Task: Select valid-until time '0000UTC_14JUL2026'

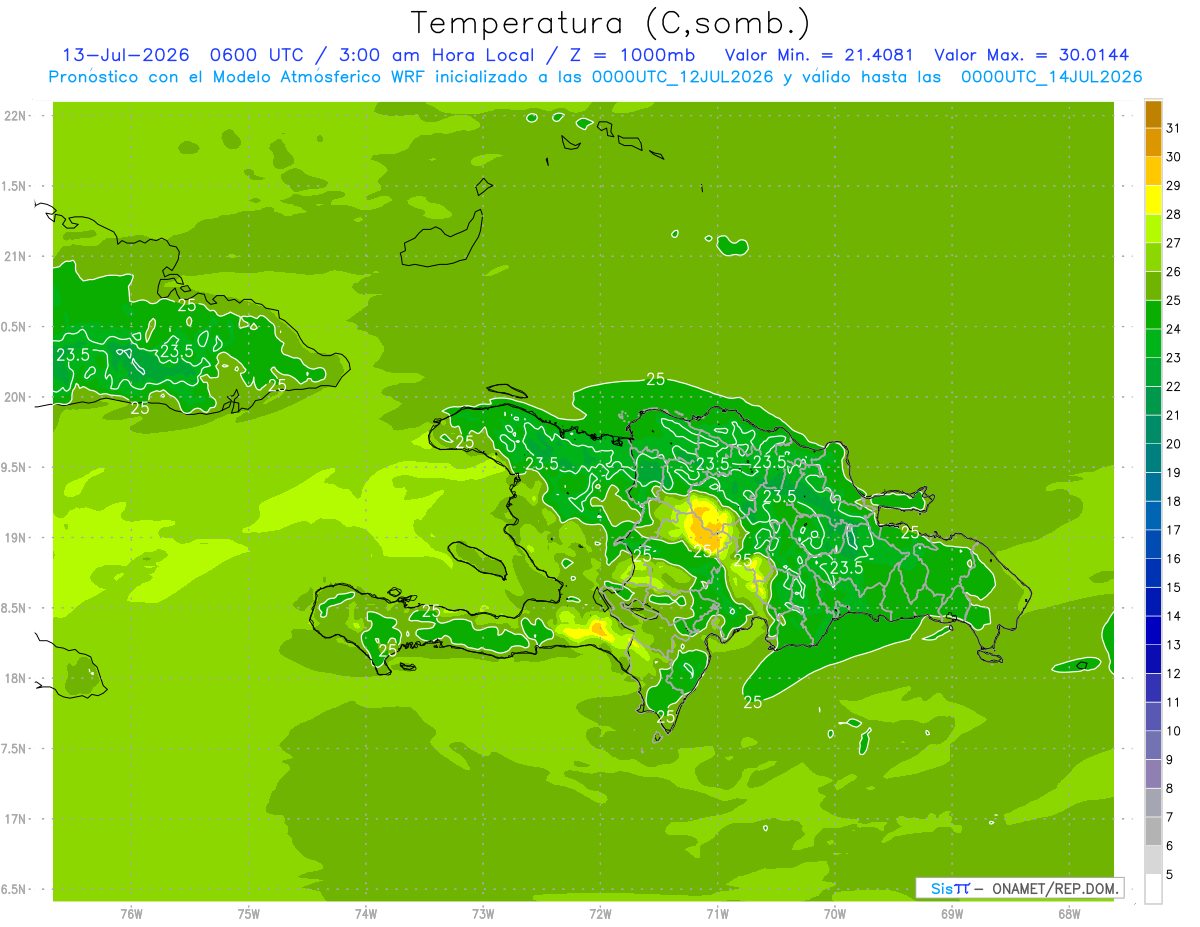Action: pos(1052,76)
